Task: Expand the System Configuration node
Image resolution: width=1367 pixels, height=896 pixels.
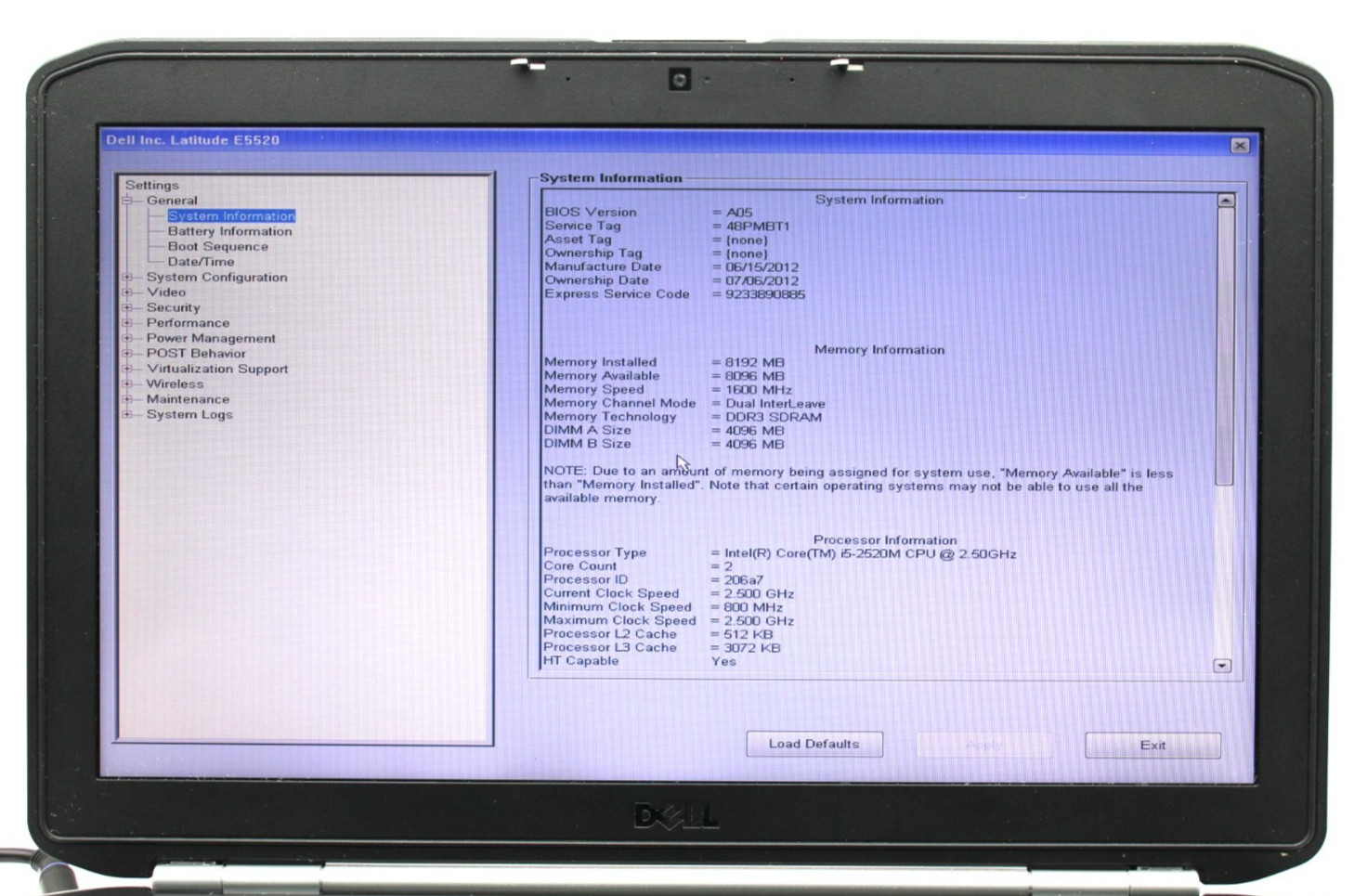Action: click(x=127, y=277)
